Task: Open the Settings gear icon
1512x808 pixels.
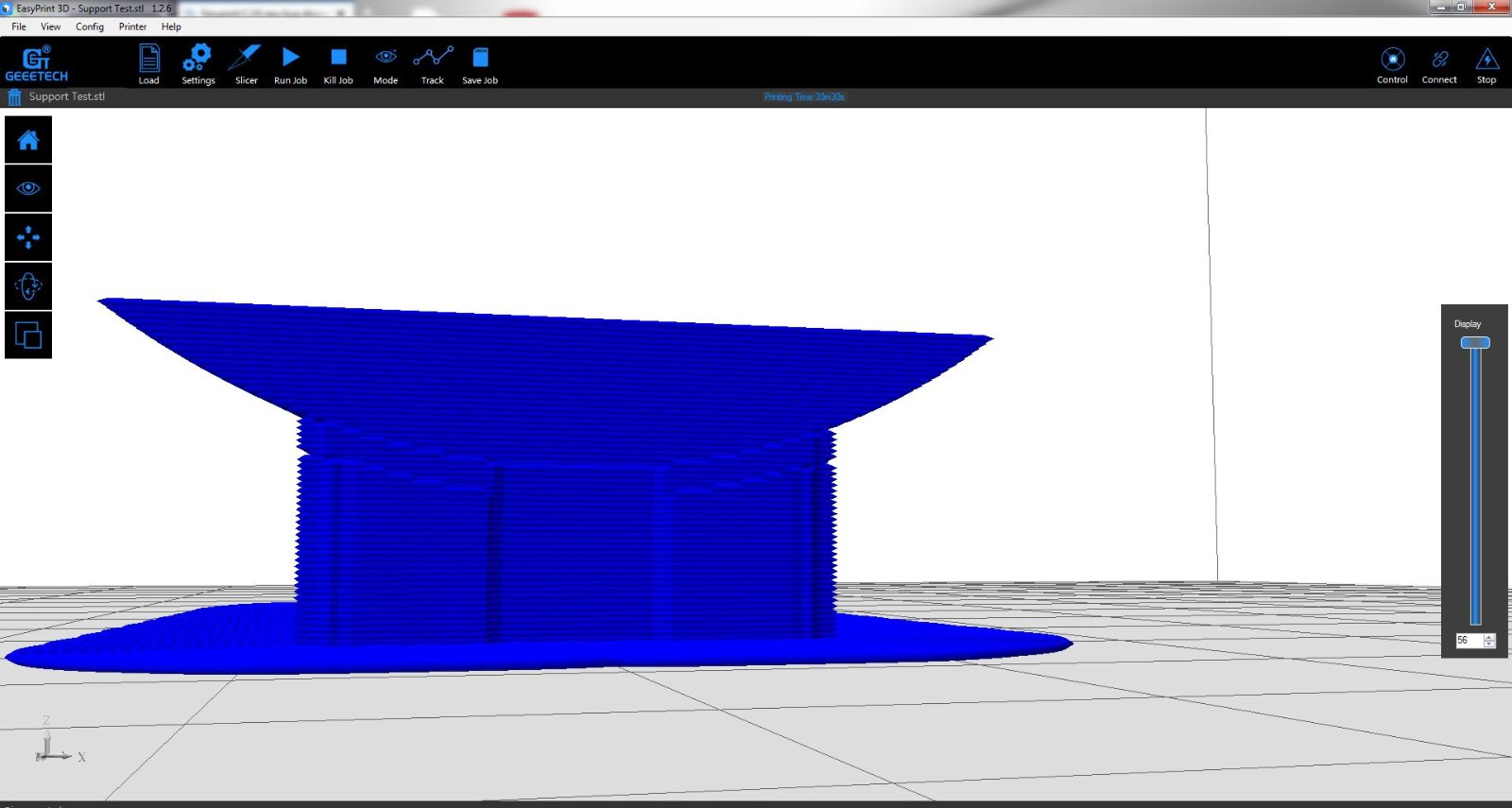Action: (198, 63)
